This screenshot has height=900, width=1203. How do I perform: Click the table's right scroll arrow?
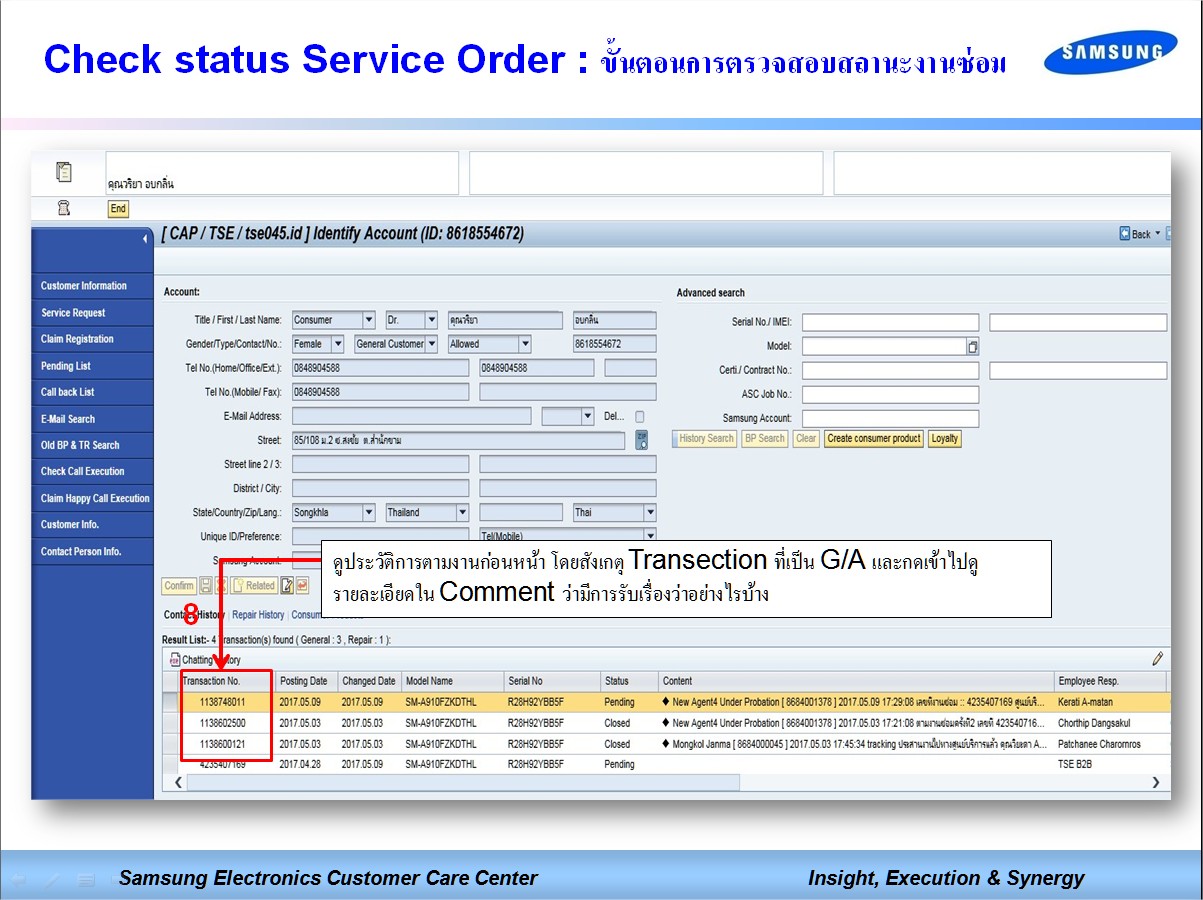[x=1156, y=782]
